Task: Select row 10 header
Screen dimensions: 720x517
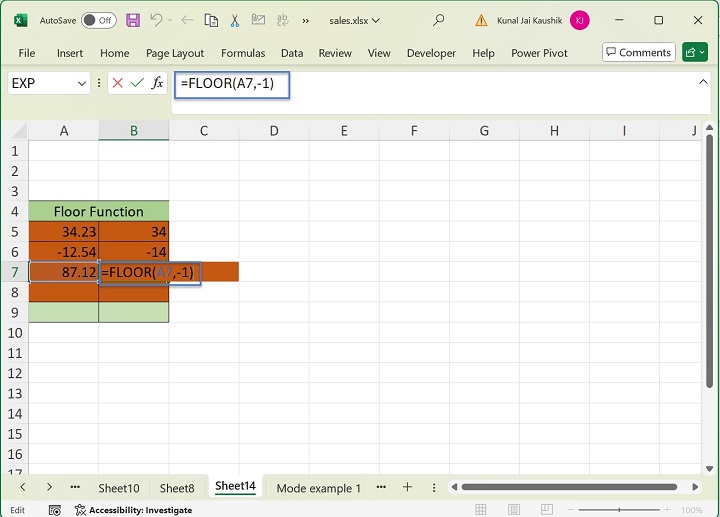Action: pyautogui.click(x=15, y=333)
